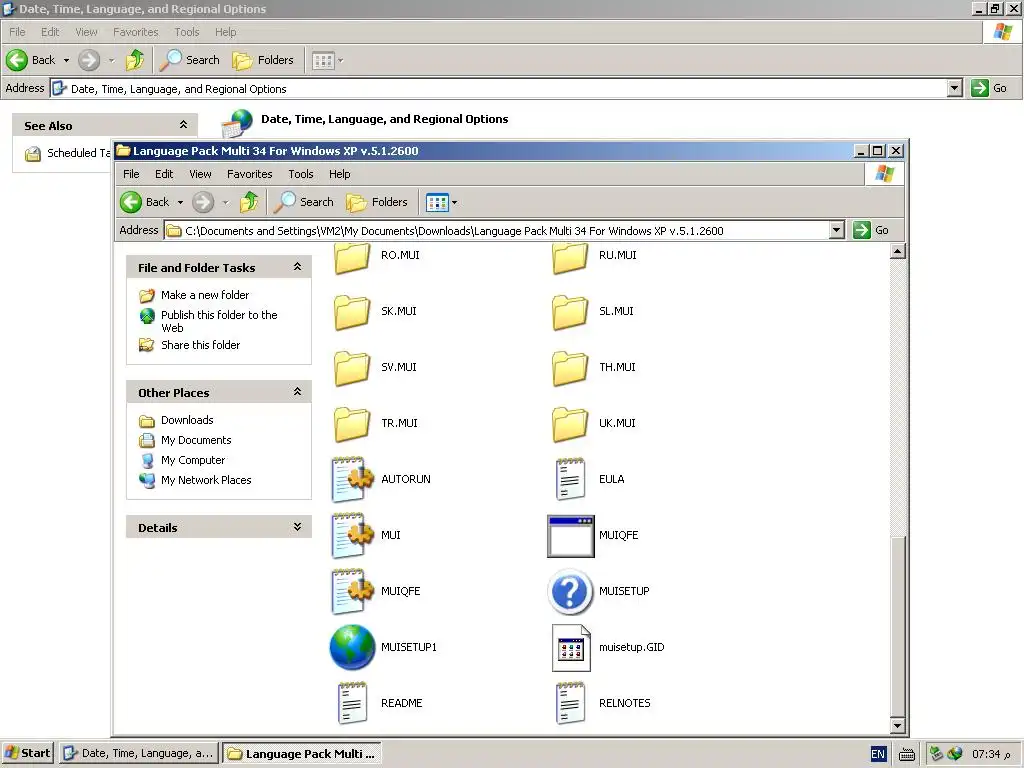Open File menu in Language Pack window

(x=131, y=174)
